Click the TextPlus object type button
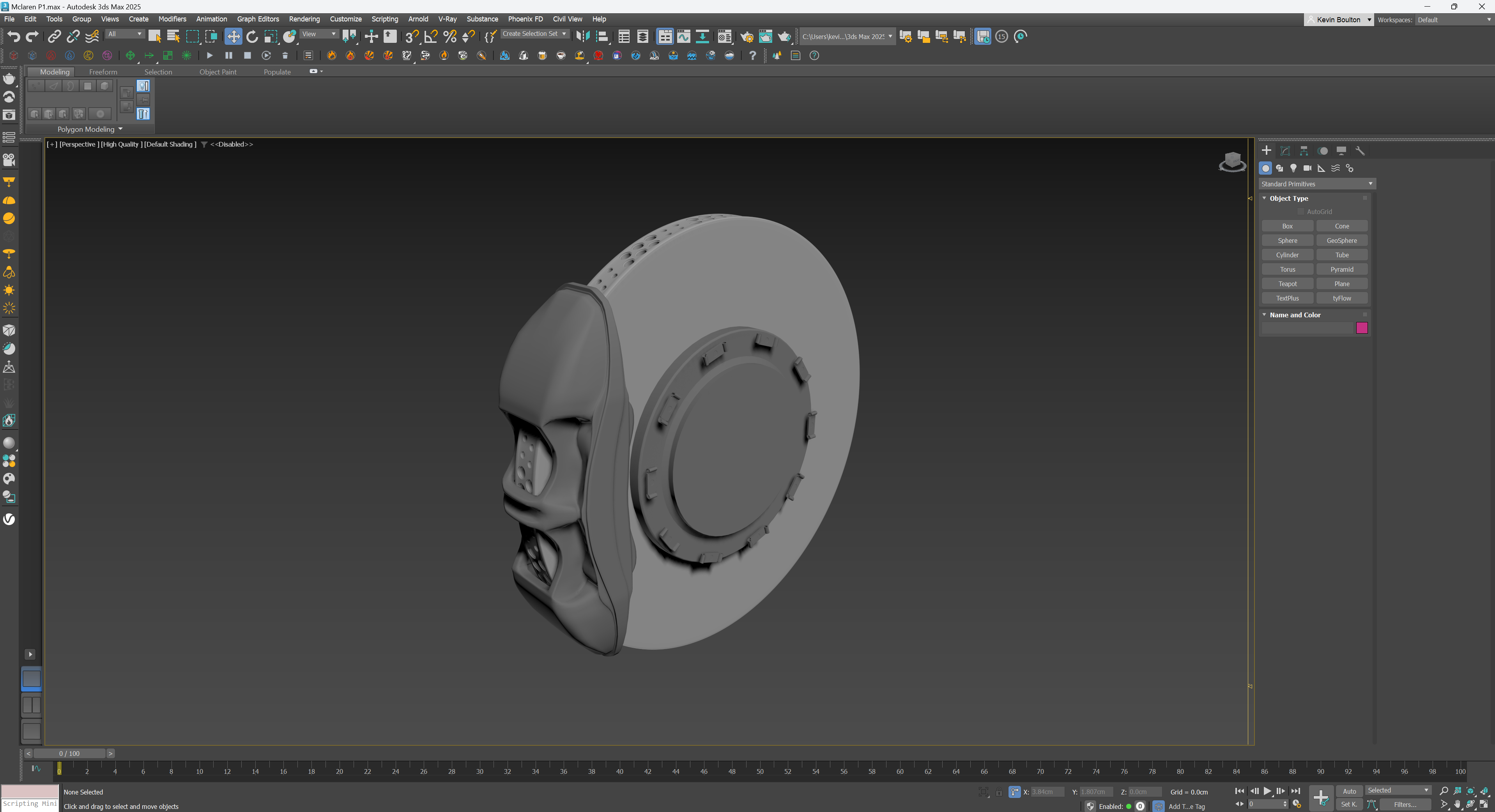Viewport: 1495px width, 812px height. tap(1287, 298)
